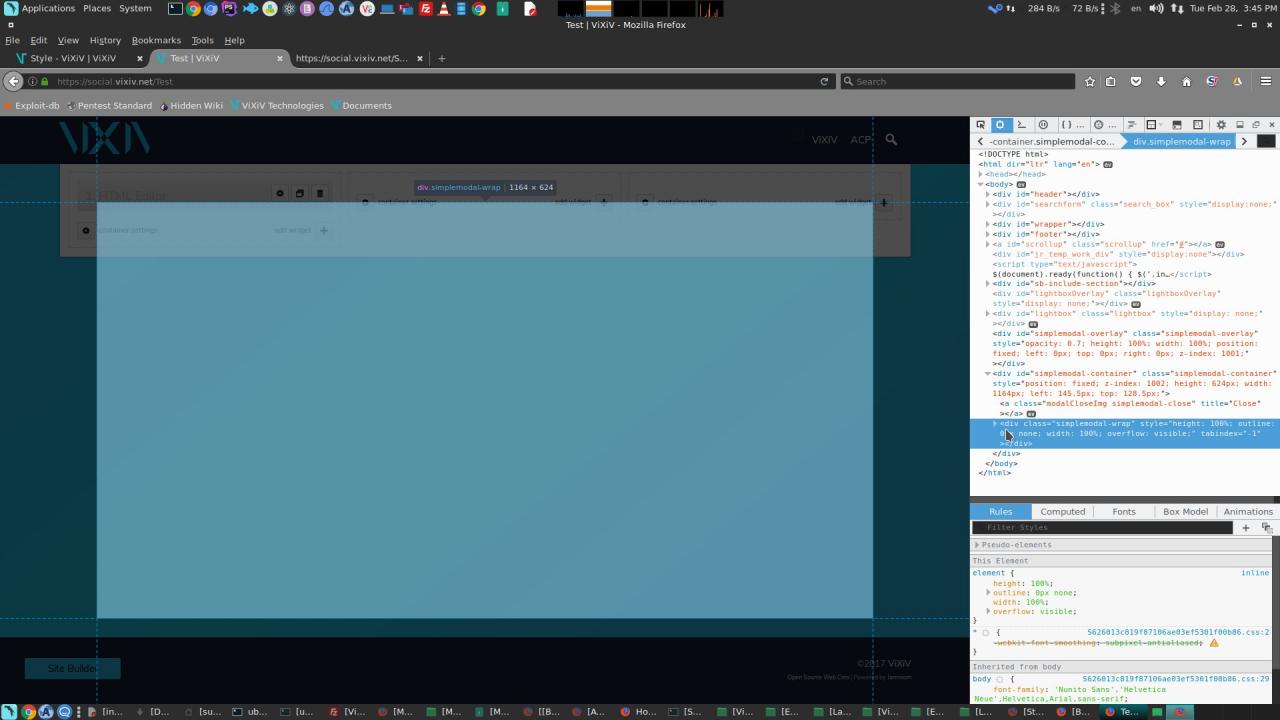Toggle responsive design mode icon

coord(1197,125)
